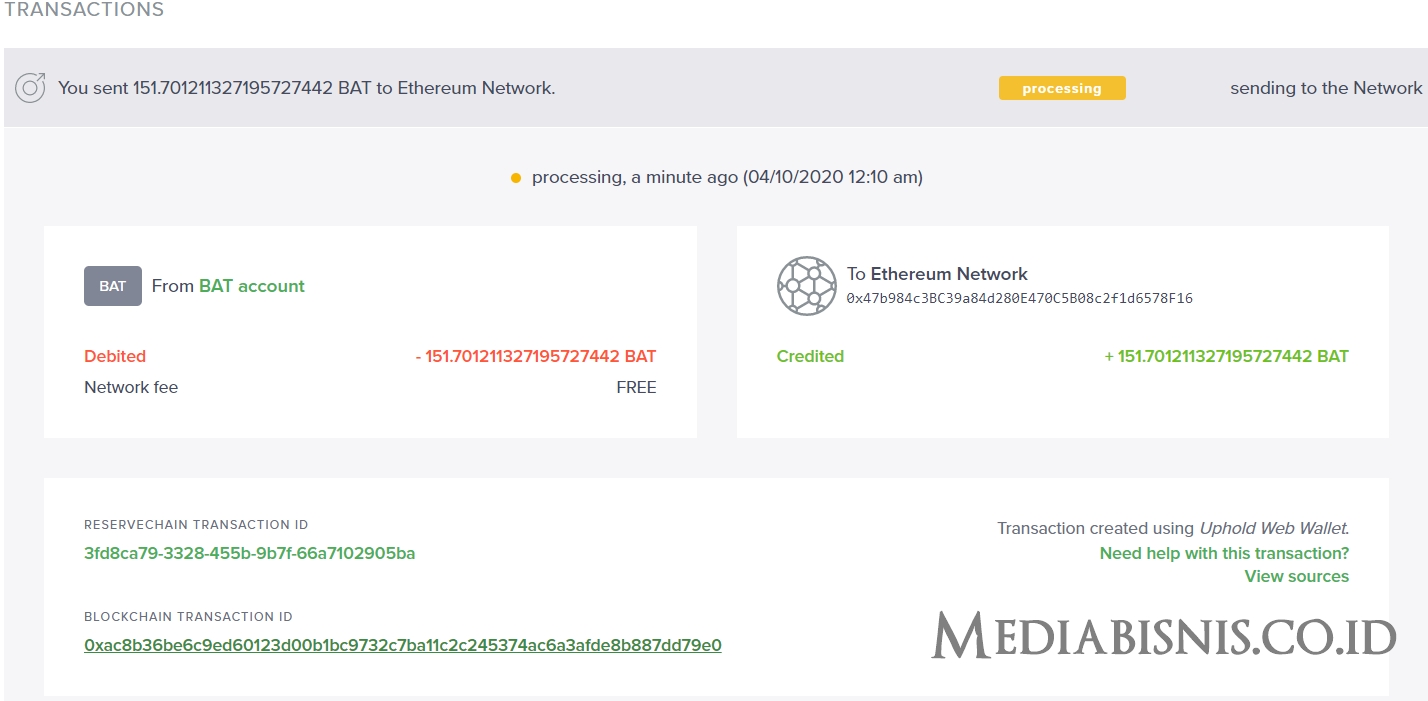1428x701 pixels.
Task: Select the TRANSACTIONS page heading
Action: pyautogui.click(x=84, y=10)
